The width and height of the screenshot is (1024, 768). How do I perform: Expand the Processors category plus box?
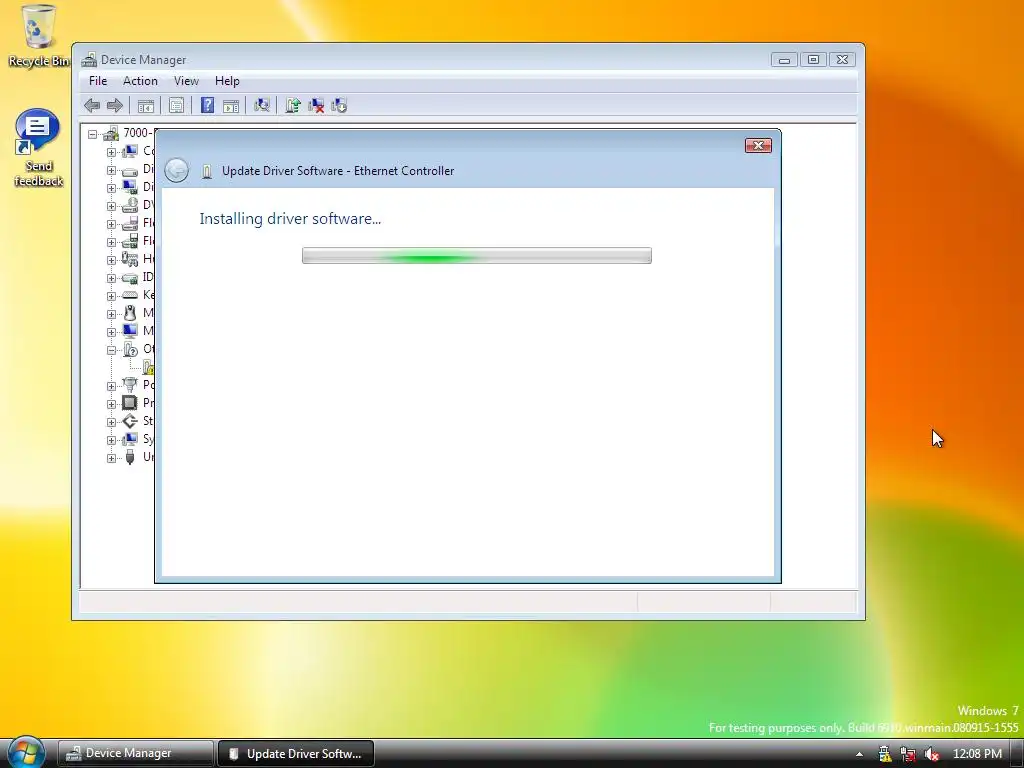point(112,404)
